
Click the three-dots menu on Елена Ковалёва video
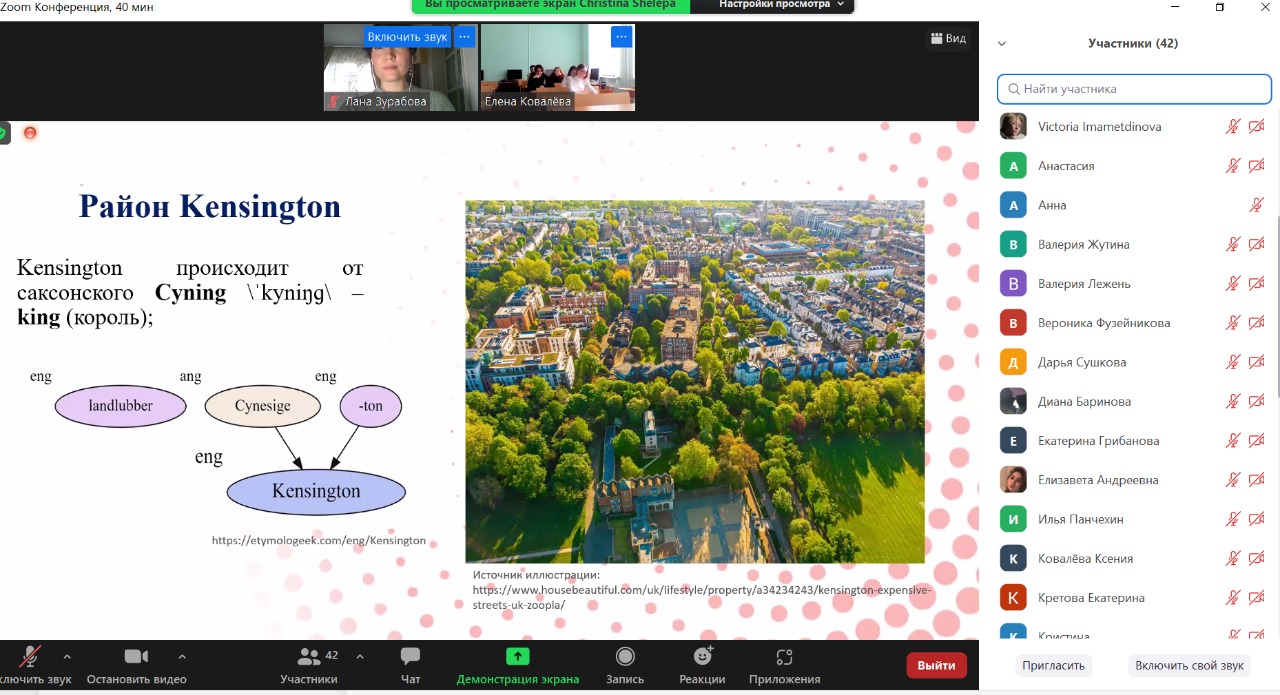click(621, 37)
